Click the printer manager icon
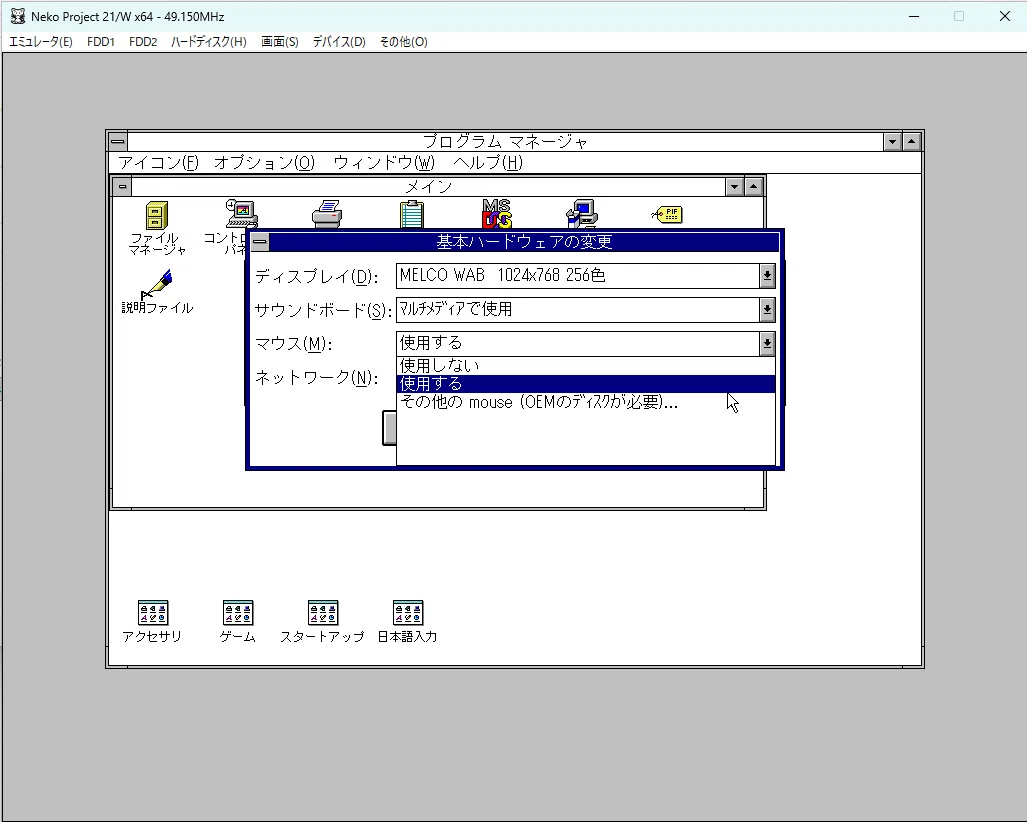This screenshot has width=1027, height=822. point(327,214)
